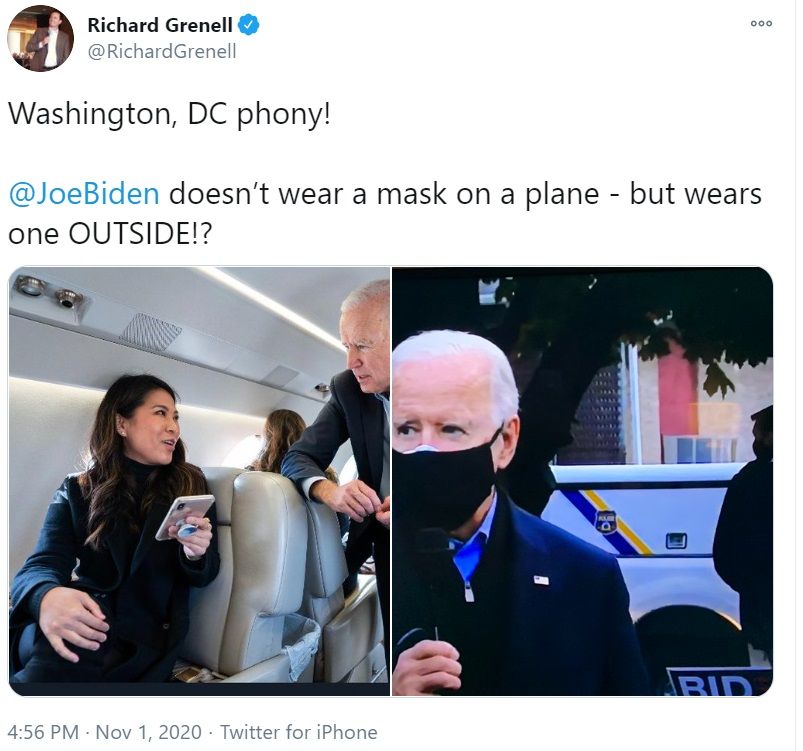Click the Nov 1, 2020 date
Screen dimensions: 803x751
click(149, 732)
